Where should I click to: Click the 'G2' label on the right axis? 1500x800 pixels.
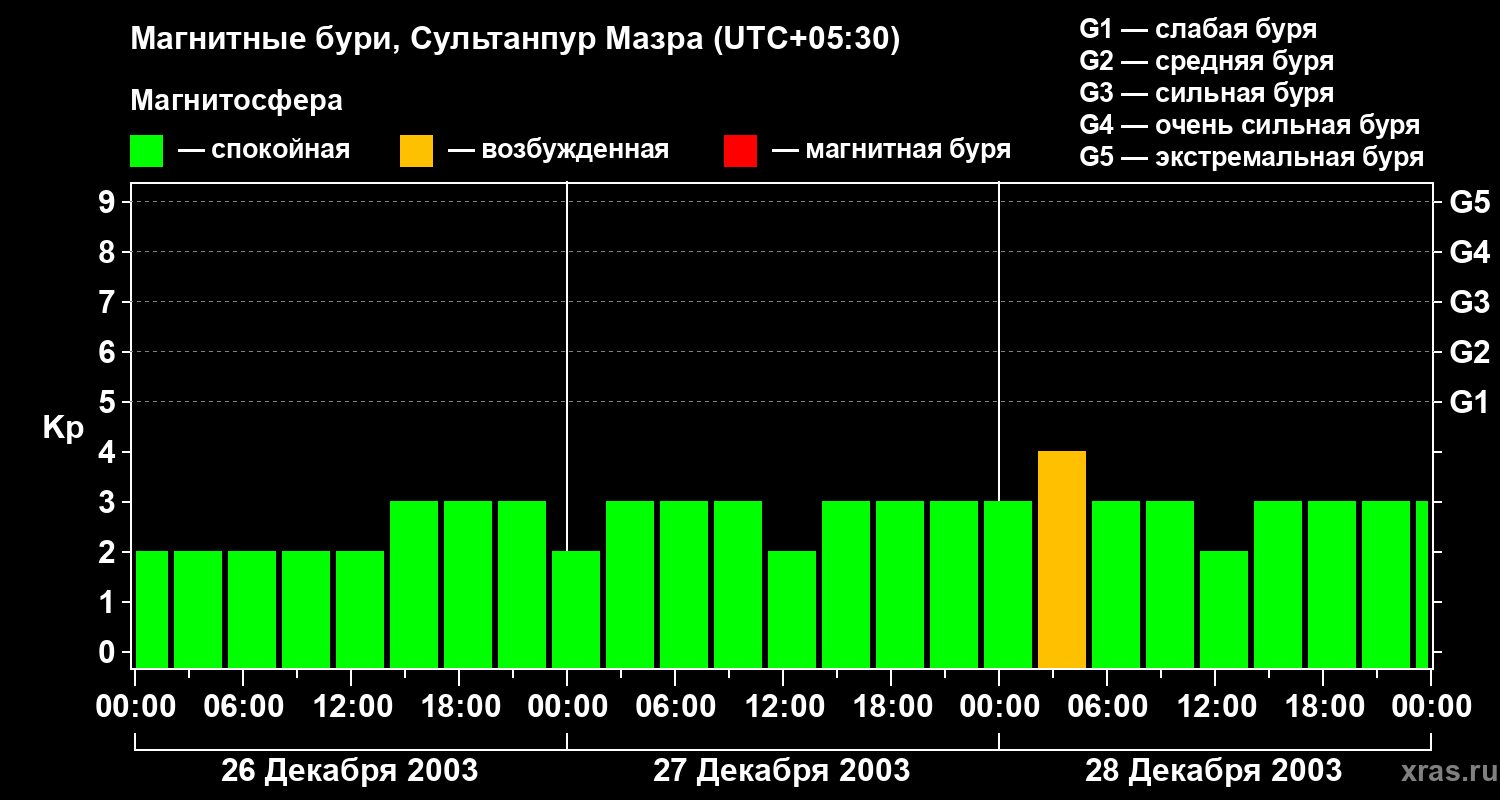(1470, 352)
